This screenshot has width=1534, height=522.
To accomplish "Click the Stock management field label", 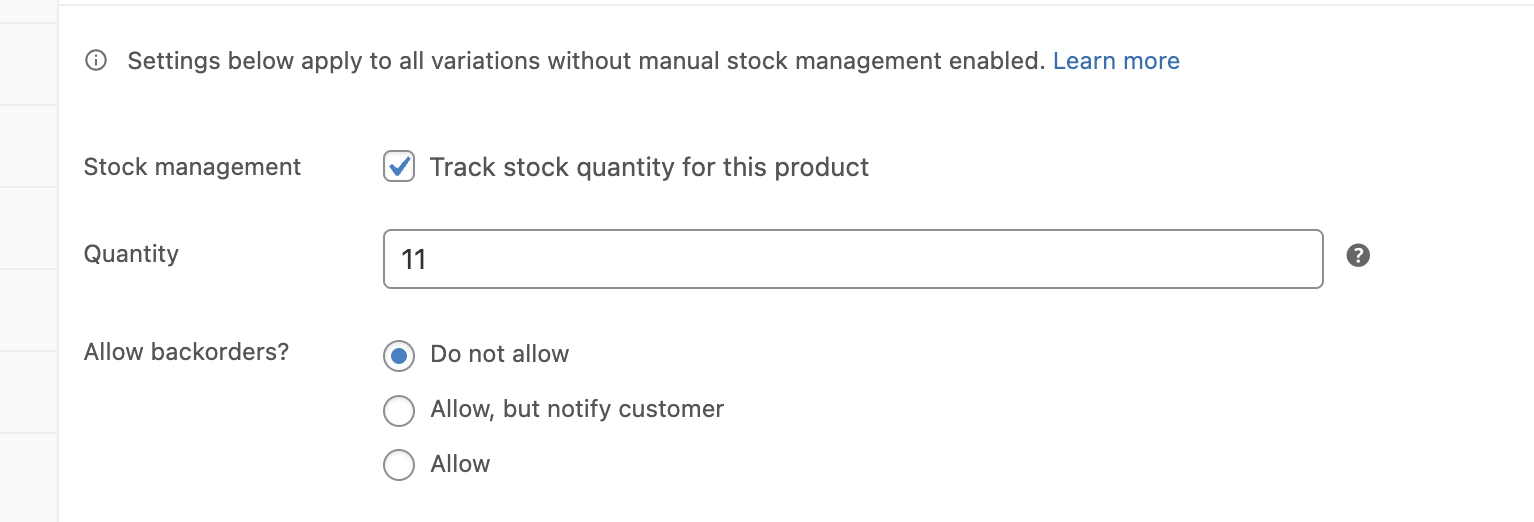I will click(x=192, y=167).
